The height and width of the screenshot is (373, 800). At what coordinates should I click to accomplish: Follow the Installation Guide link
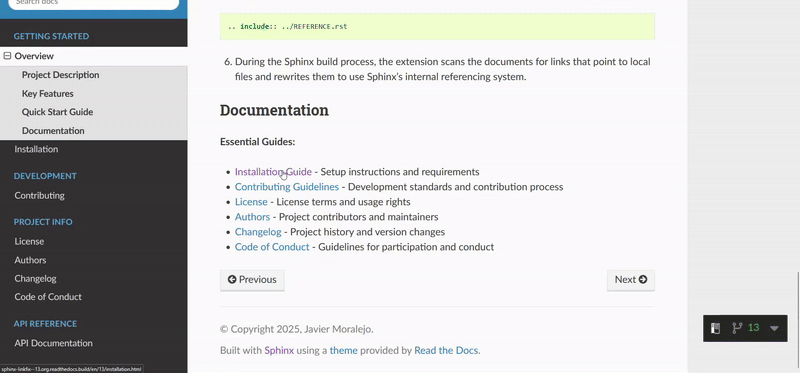coord(273,172)
